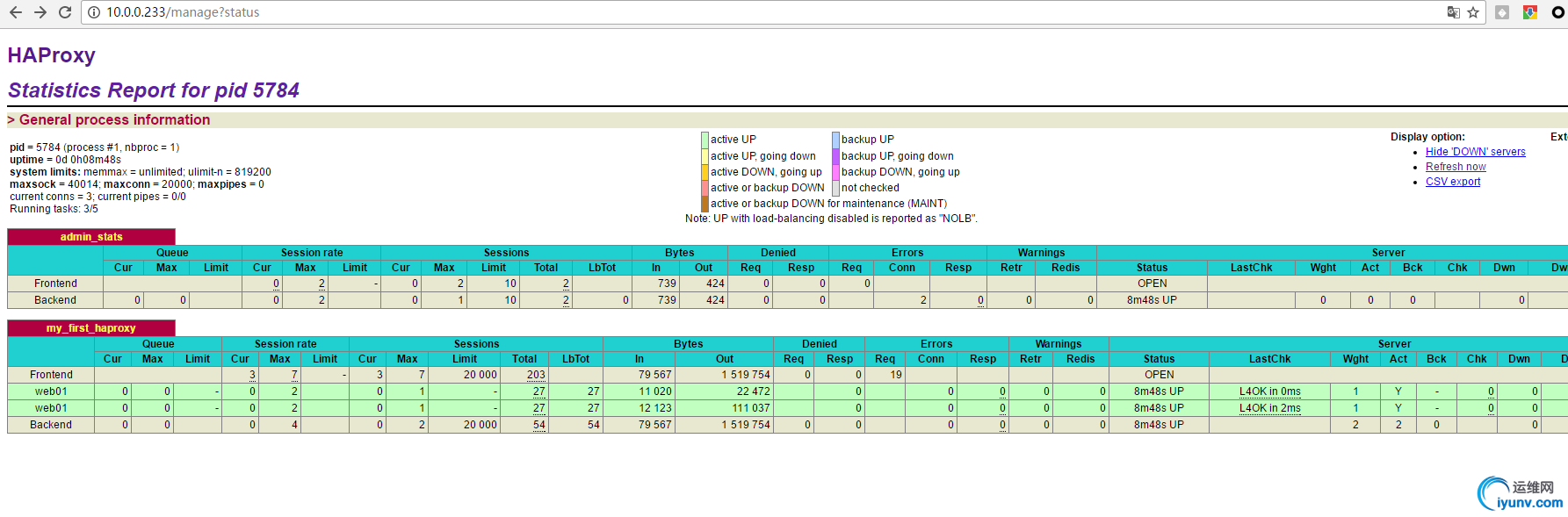Viewport: 1568px width, 517px height.
Task: Click the maintenance (MAINT) legend swatch
Action: 705,204
